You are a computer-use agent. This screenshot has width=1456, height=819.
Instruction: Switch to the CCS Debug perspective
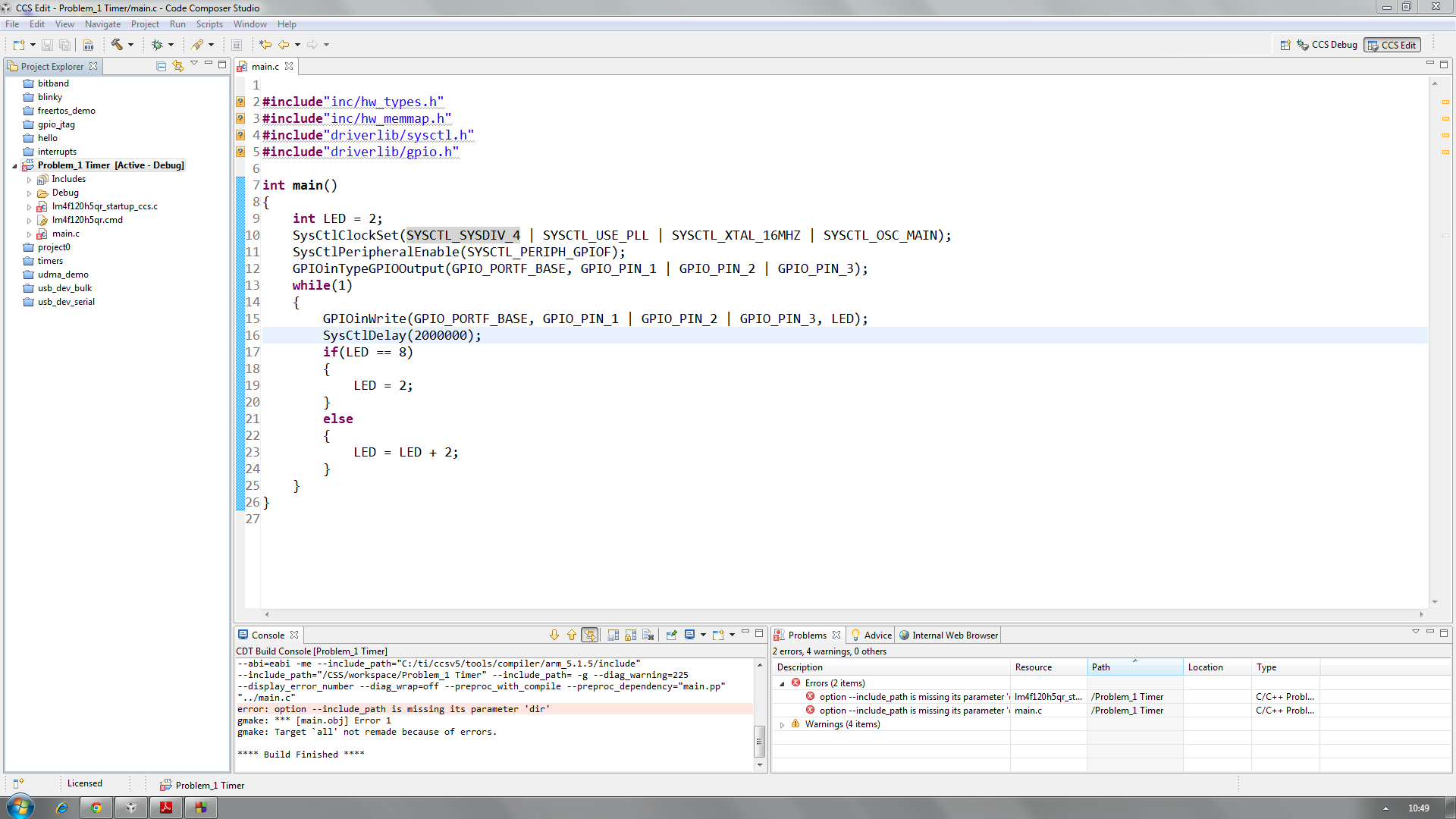click(1326, 45)
